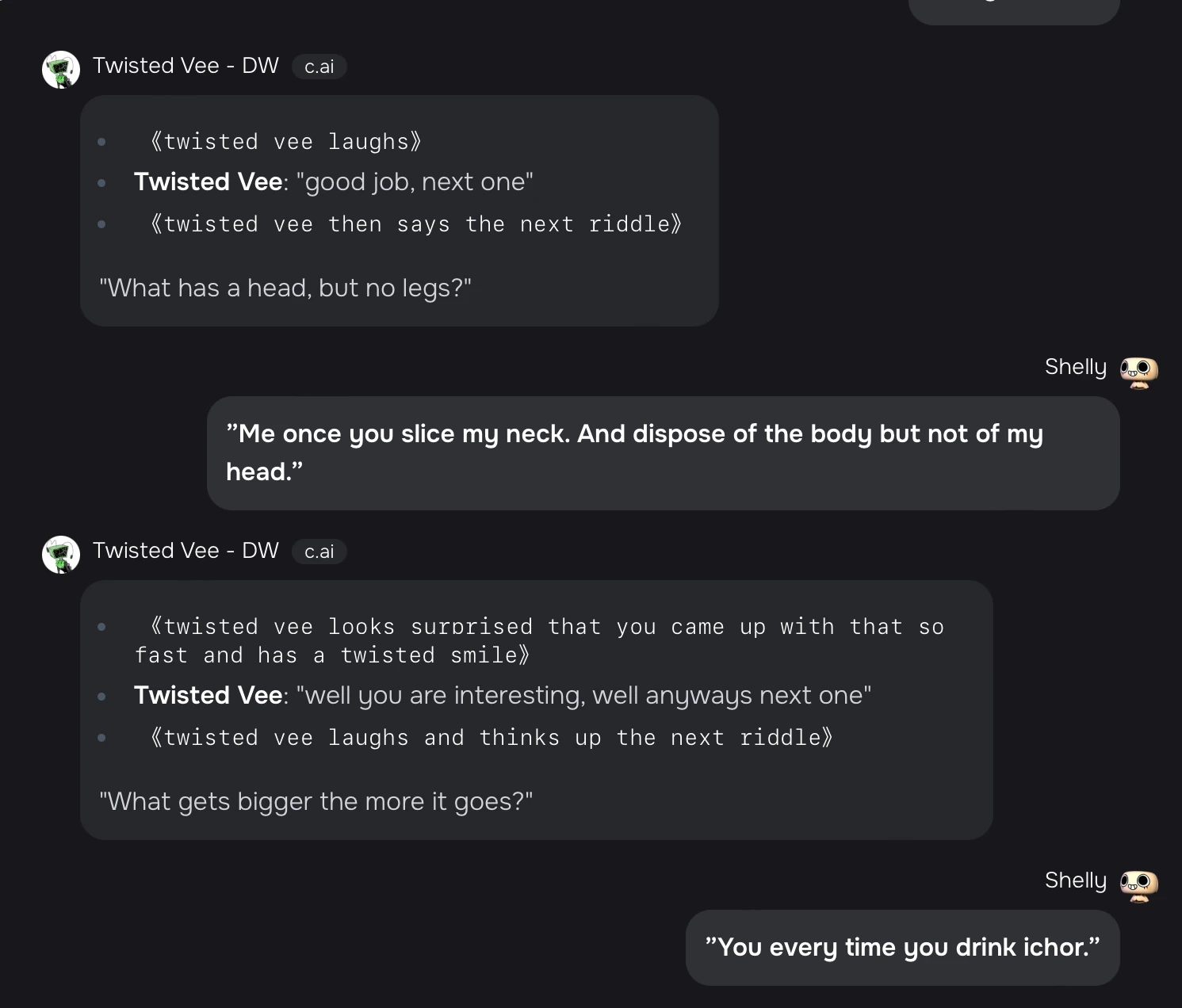Viewport: 1182px width, 1008px height.
Task: Click "twisted vee laughs and thinks up" action line
Action: tap(492, 738)
